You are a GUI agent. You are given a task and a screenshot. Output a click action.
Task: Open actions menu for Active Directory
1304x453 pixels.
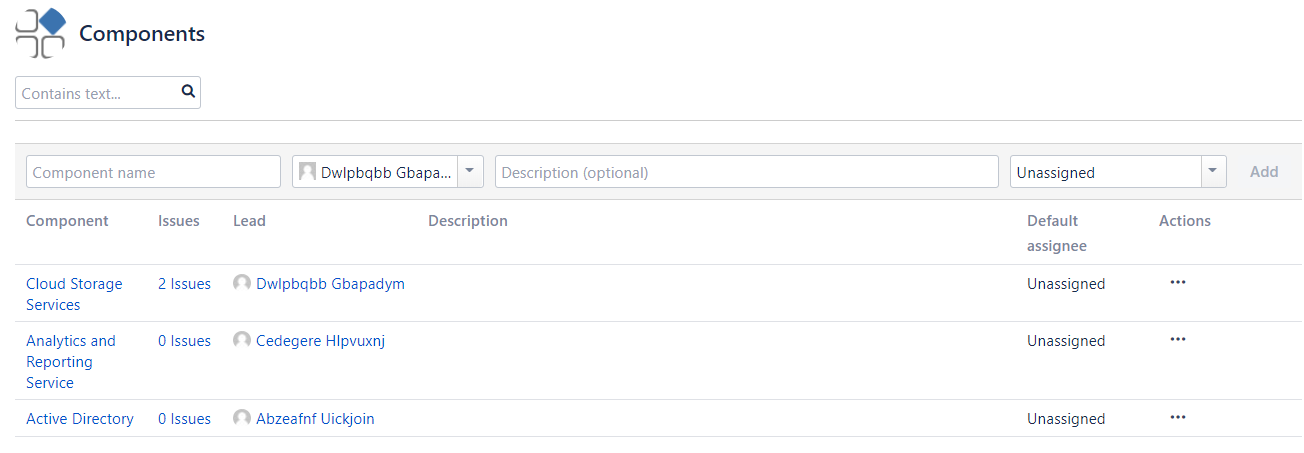[x=1177, y=418]
